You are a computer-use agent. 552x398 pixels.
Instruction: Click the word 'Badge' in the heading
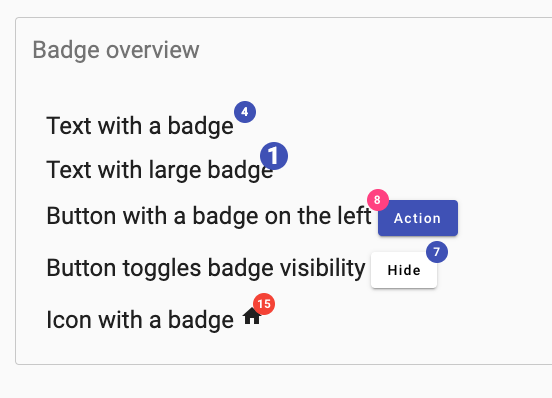66,50
